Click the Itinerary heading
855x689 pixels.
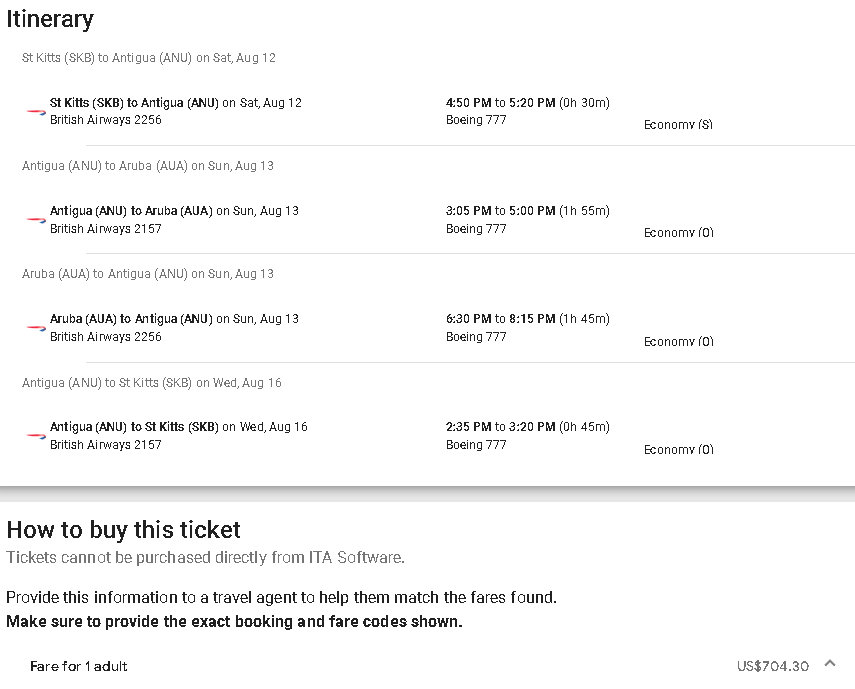(50, 19)
